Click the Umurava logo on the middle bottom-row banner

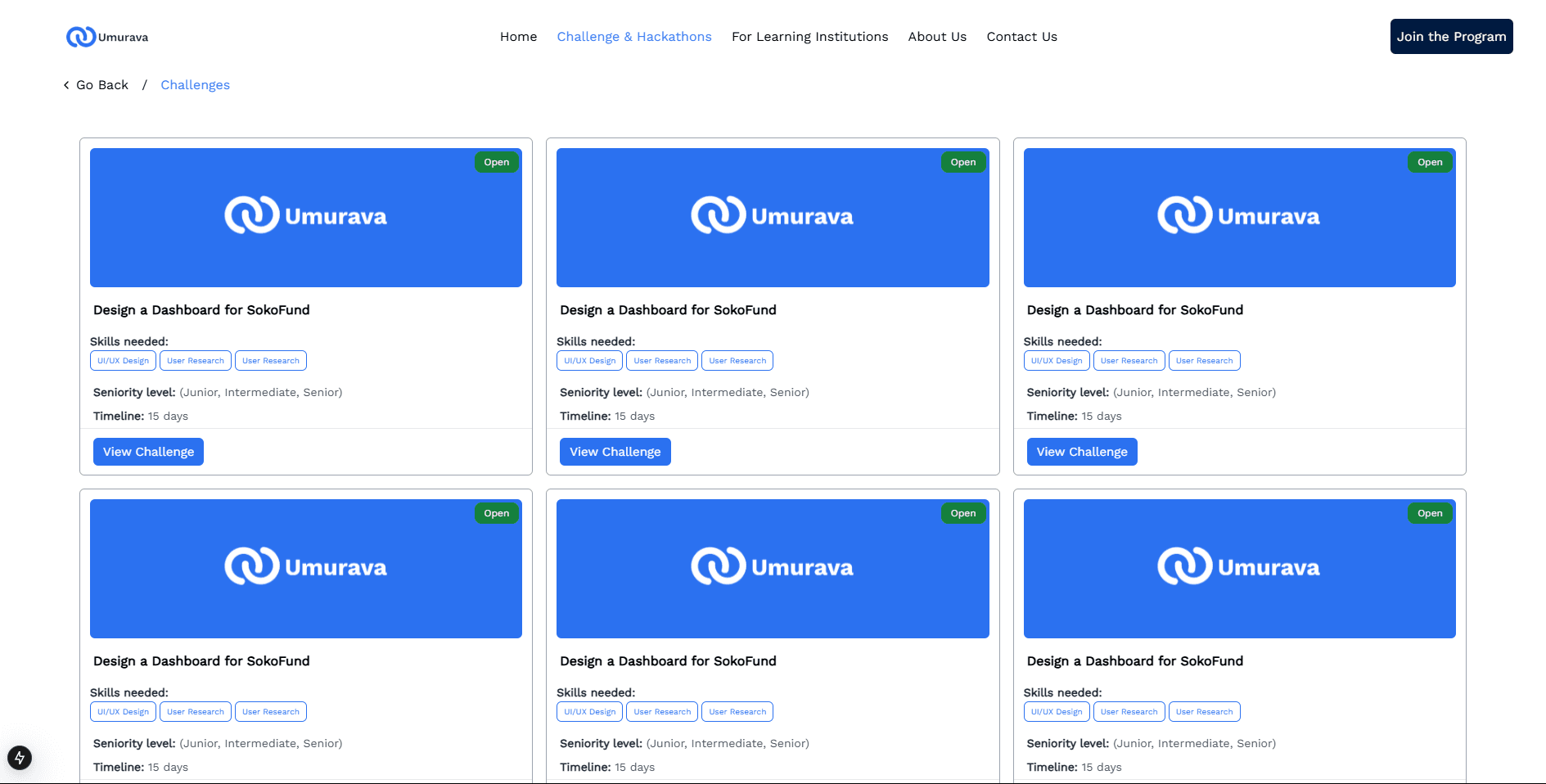coord(772,566)
